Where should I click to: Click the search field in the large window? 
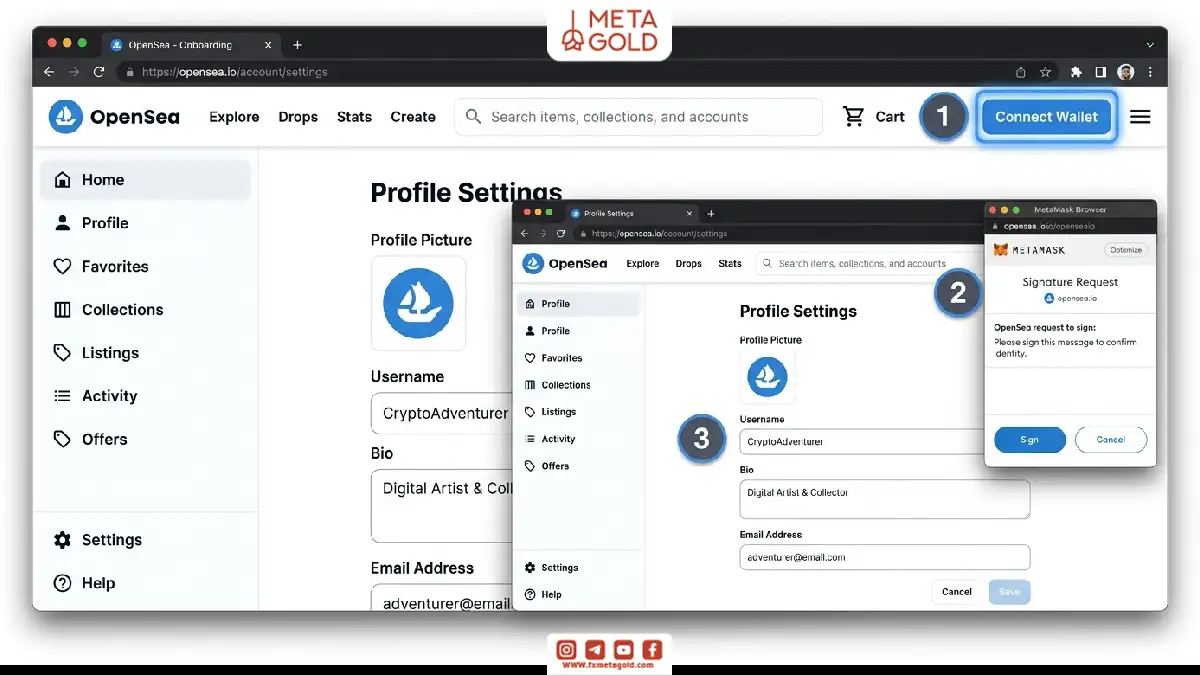(638, 117)
